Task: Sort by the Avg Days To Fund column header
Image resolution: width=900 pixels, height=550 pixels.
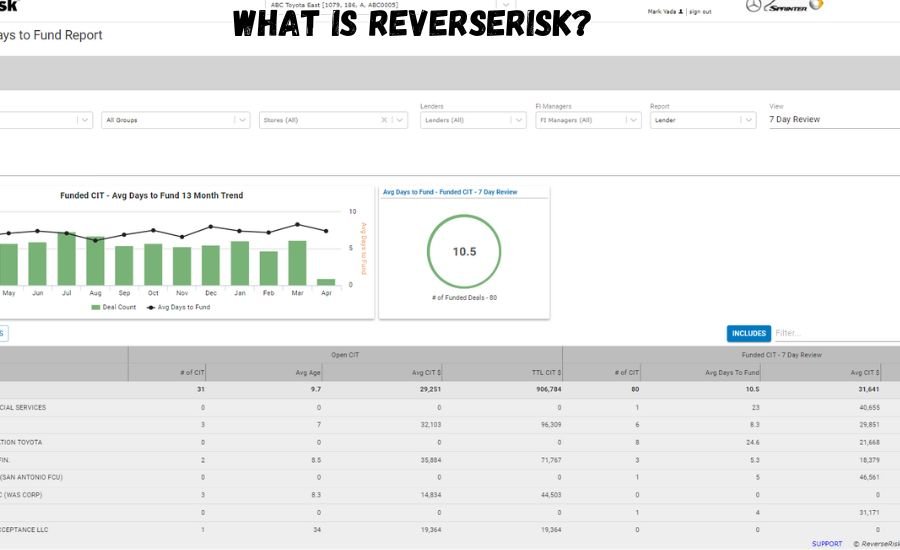Action: [x=732, y=373]
